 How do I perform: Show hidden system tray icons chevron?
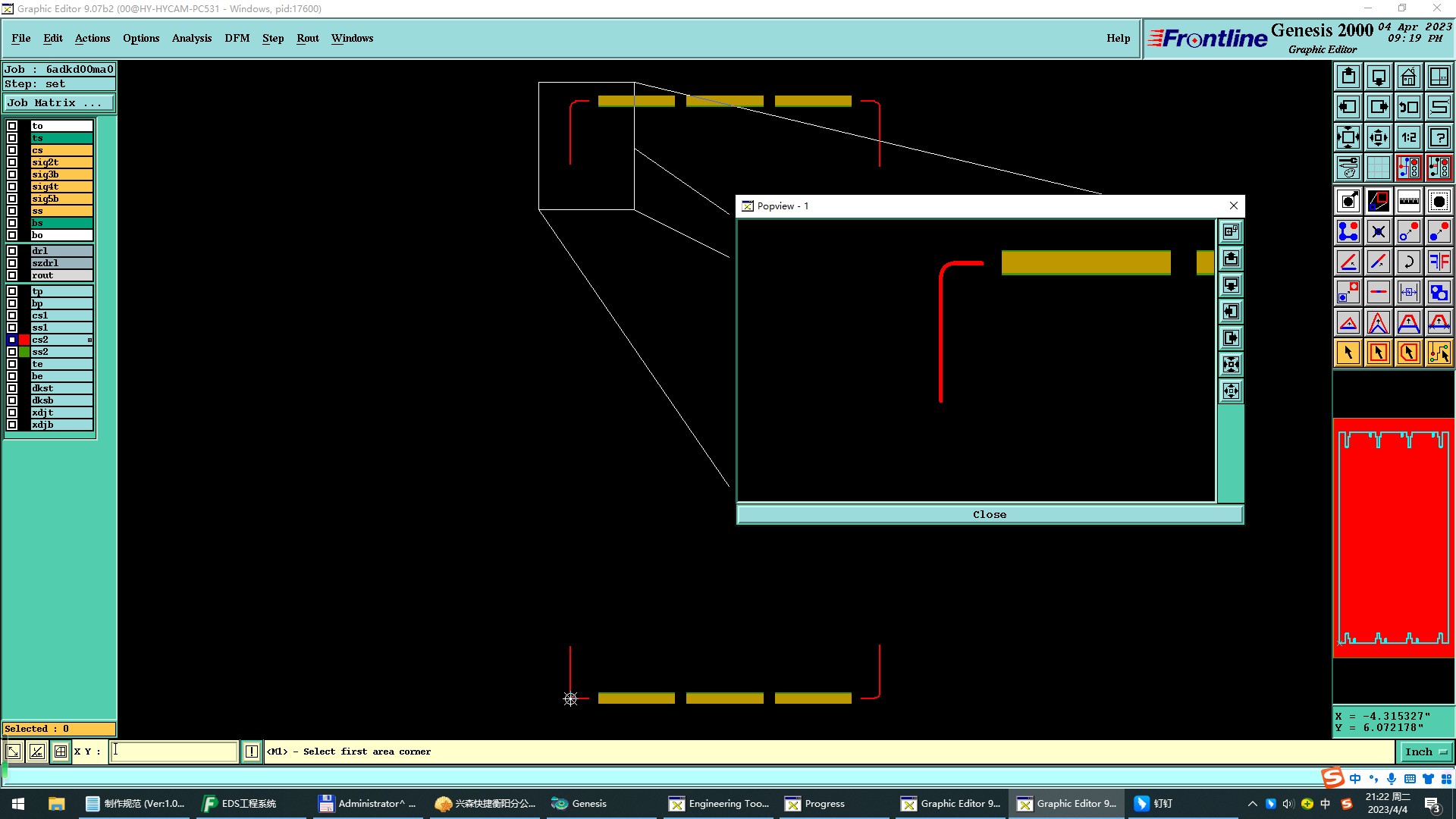[x=1252, y=804]
